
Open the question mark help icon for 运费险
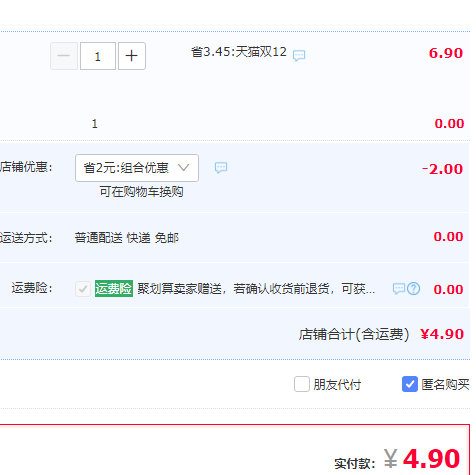[x=414, y=288]
